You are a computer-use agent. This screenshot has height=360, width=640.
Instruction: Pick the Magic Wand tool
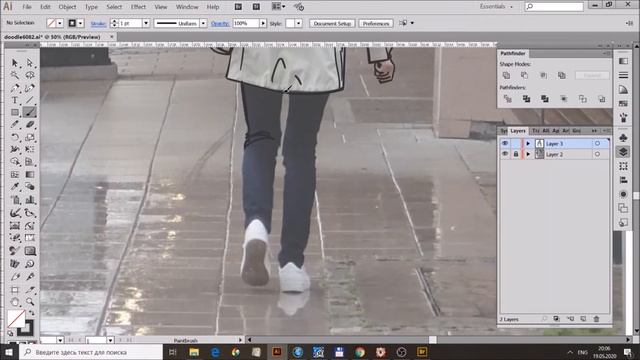[15, 76]
